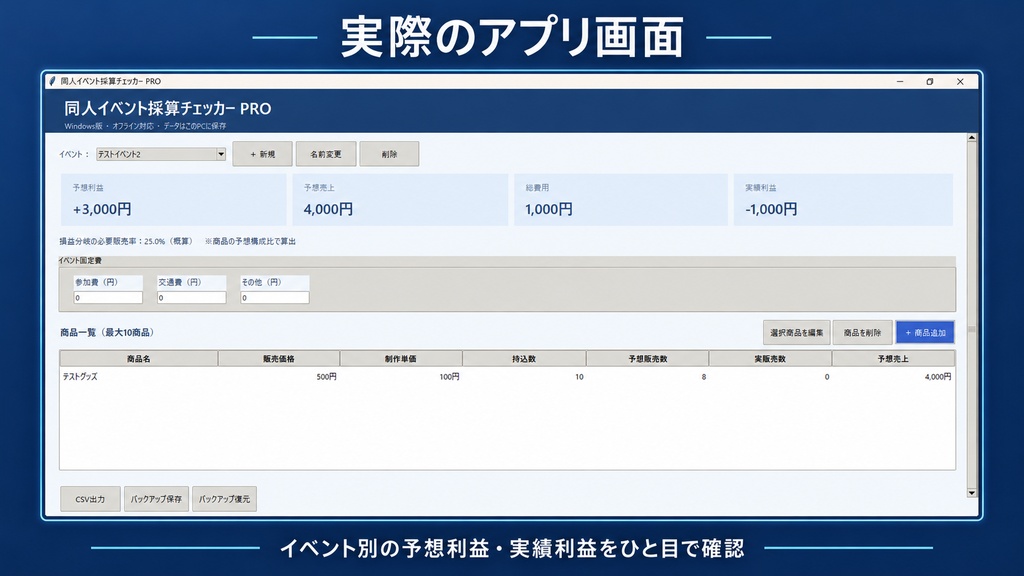Maximize the app window
The height and width of the screenshot is (576, 1024).
pos(930,82)
